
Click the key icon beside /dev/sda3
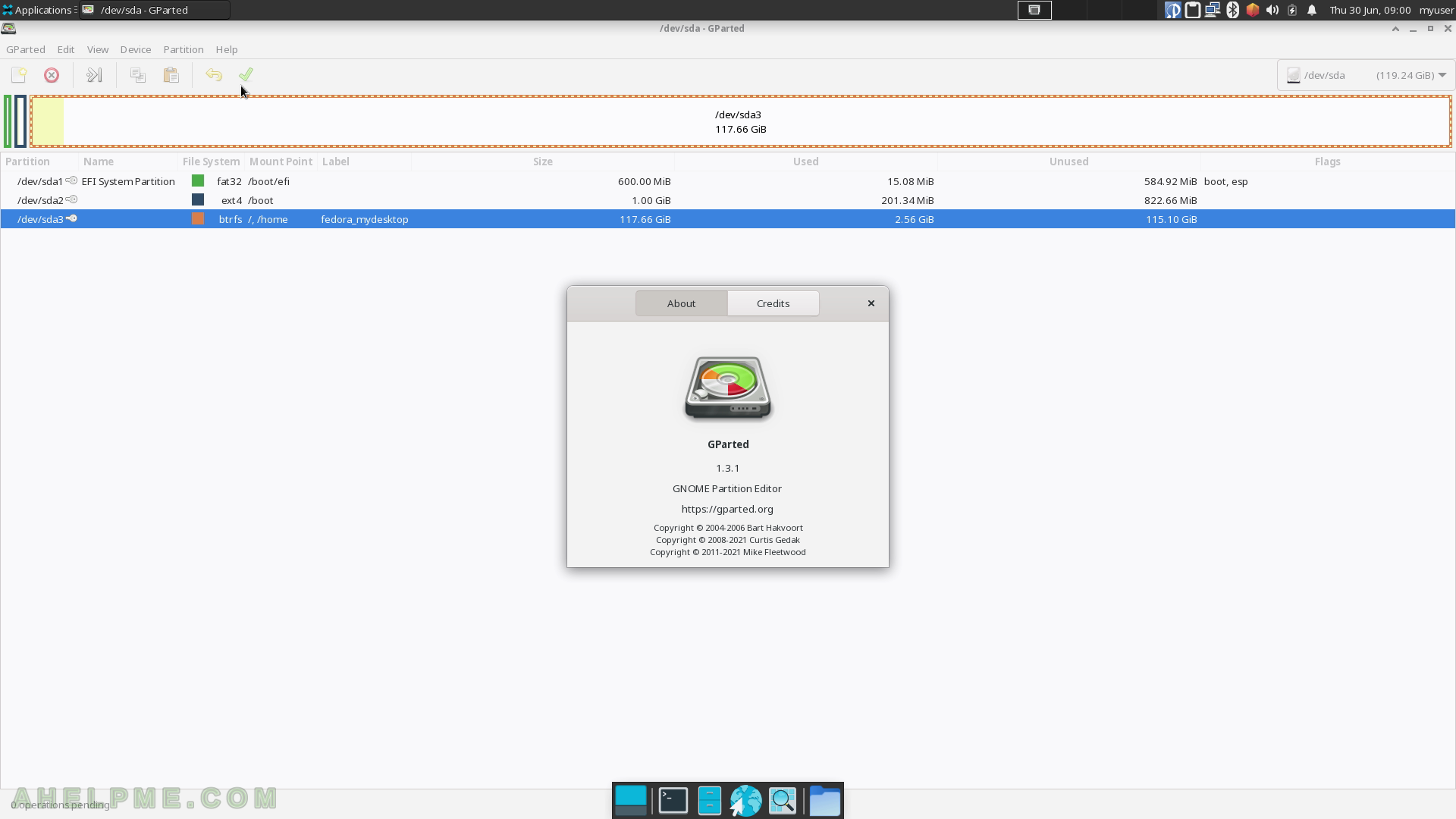[x=71, y=218]
